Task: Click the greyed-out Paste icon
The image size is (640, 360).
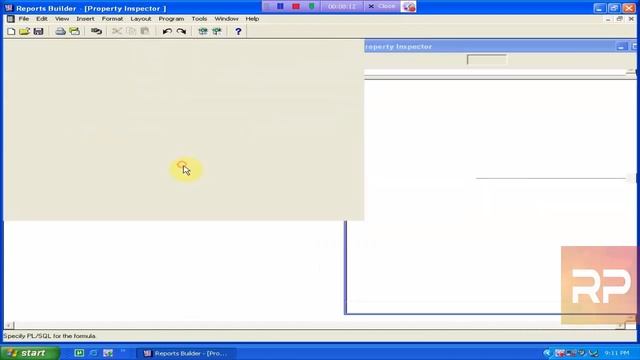Action: [145, 31]
